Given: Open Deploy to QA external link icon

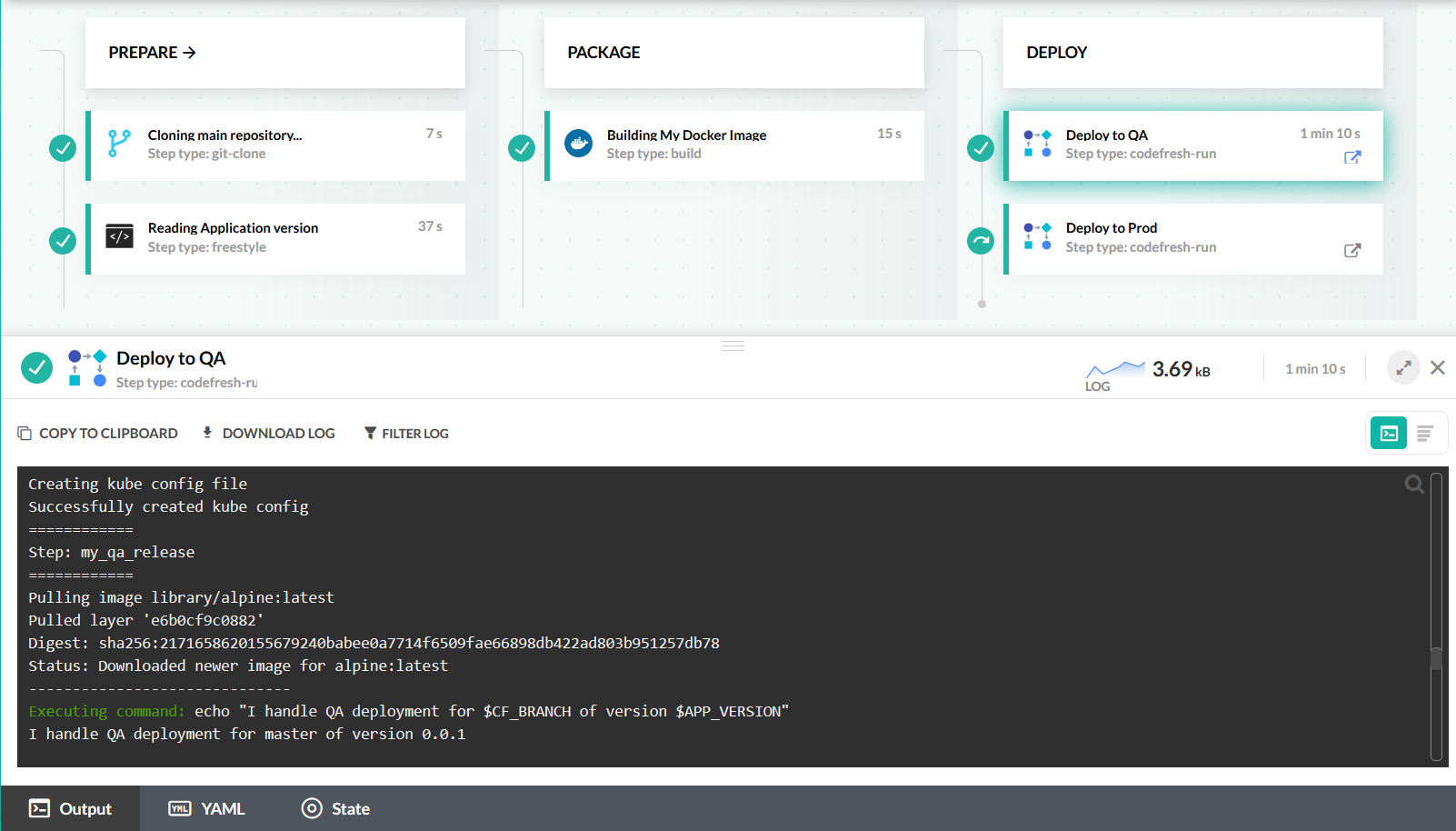Looking at the screenshot, I should 1352,157.
